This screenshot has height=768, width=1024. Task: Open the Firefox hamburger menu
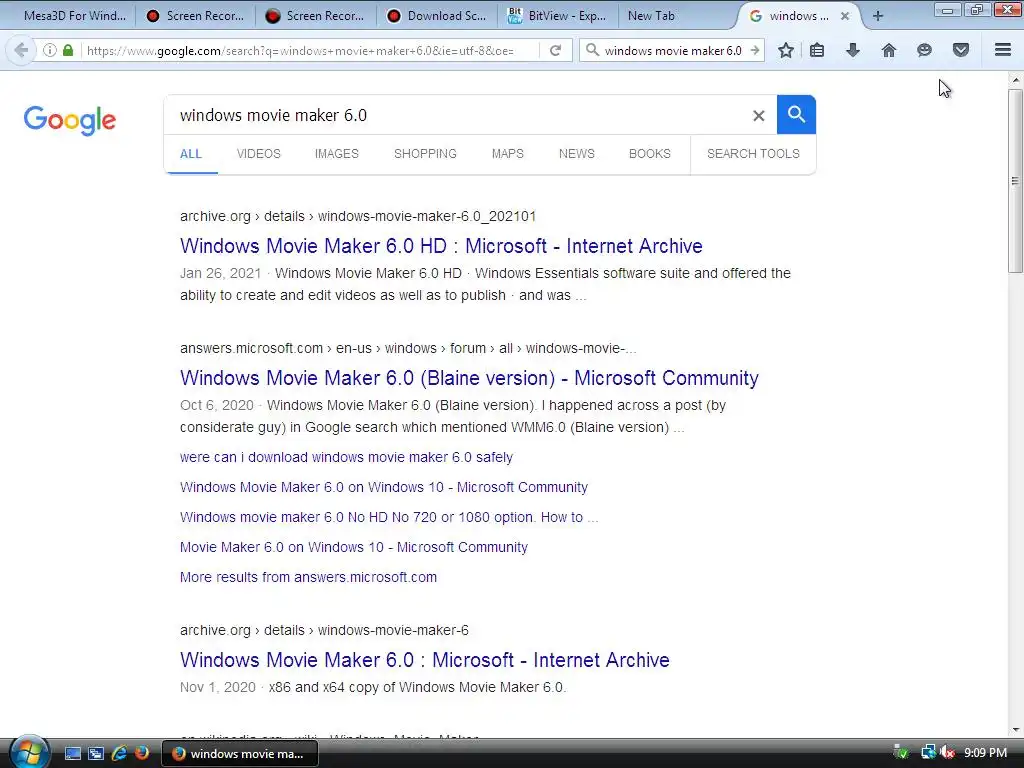tap(1003, 50)
